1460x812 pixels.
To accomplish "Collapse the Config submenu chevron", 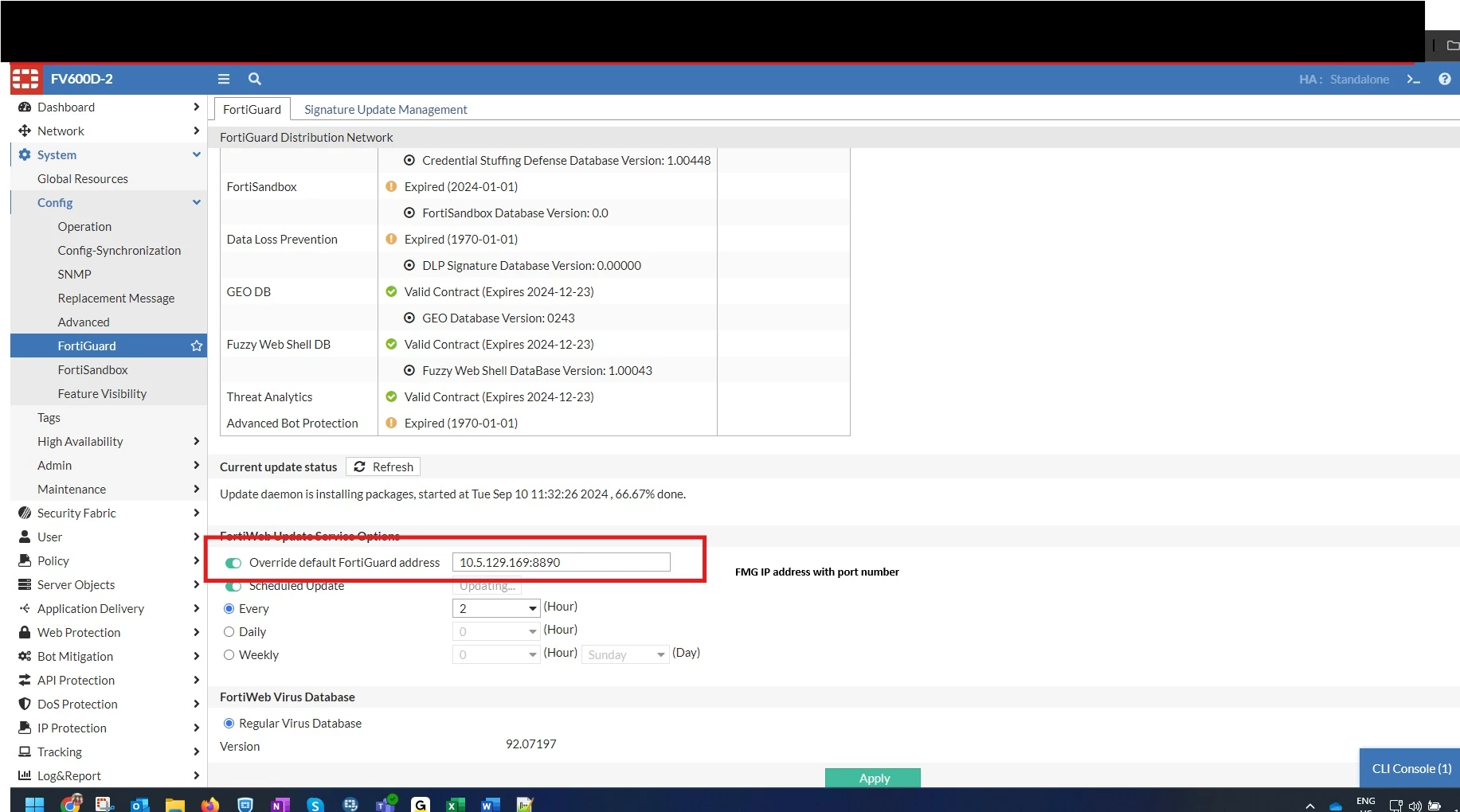I will tap(197, 202).
